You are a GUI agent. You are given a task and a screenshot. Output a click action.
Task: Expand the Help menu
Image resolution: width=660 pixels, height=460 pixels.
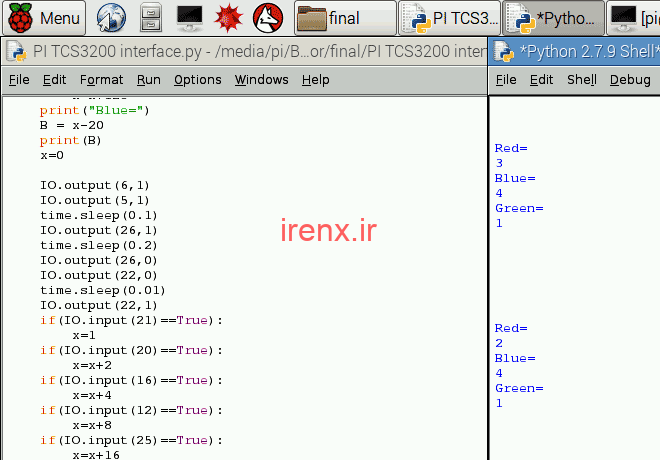click(x=315, y=80)
